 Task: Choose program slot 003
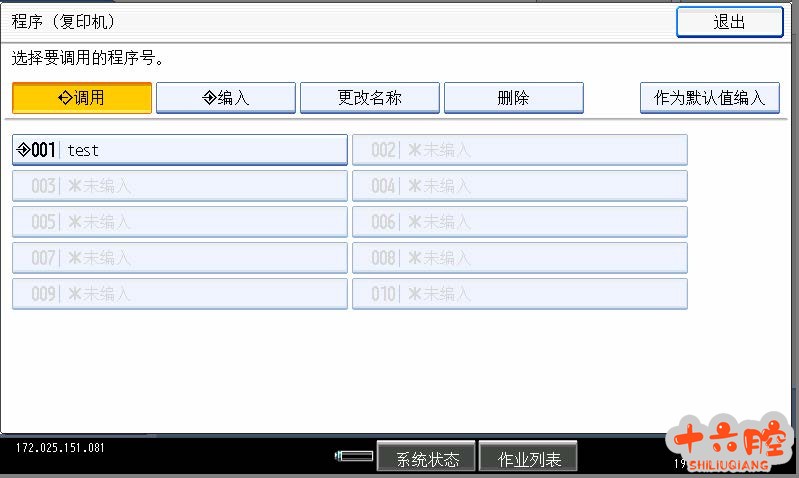[180, 186]
